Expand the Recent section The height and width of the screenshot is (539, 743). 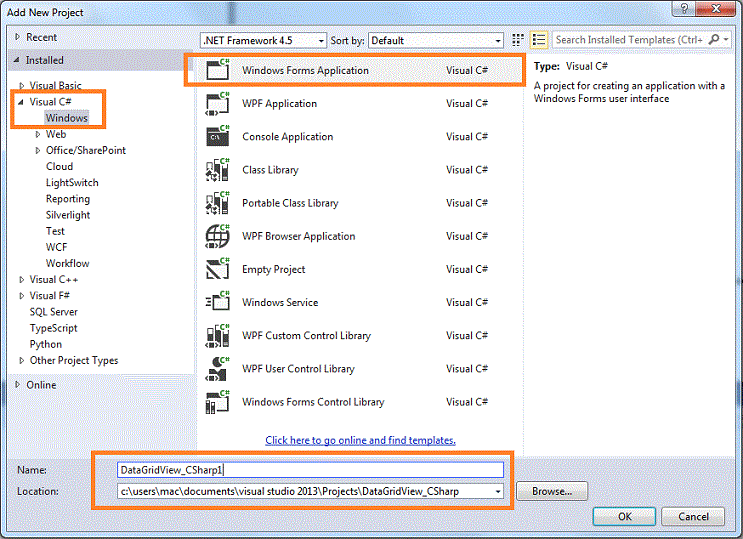18,37
